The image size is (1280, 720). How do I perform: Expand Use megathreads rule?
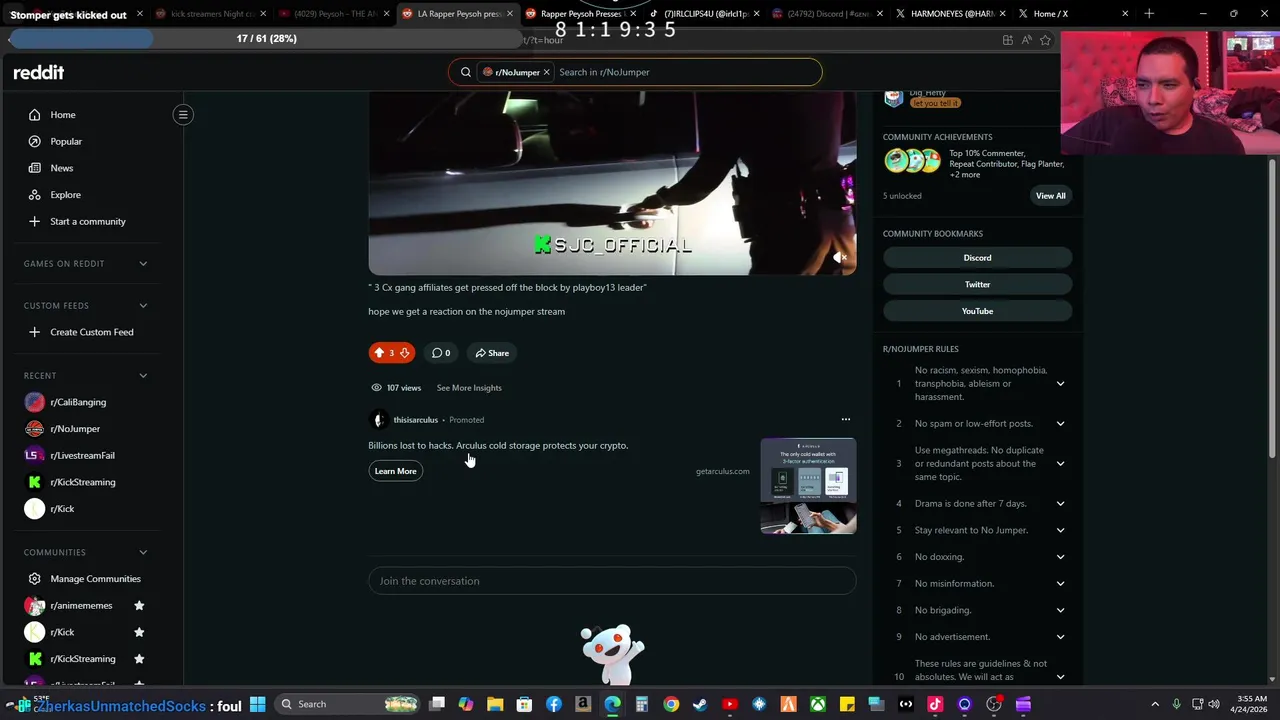(1060, 464)
